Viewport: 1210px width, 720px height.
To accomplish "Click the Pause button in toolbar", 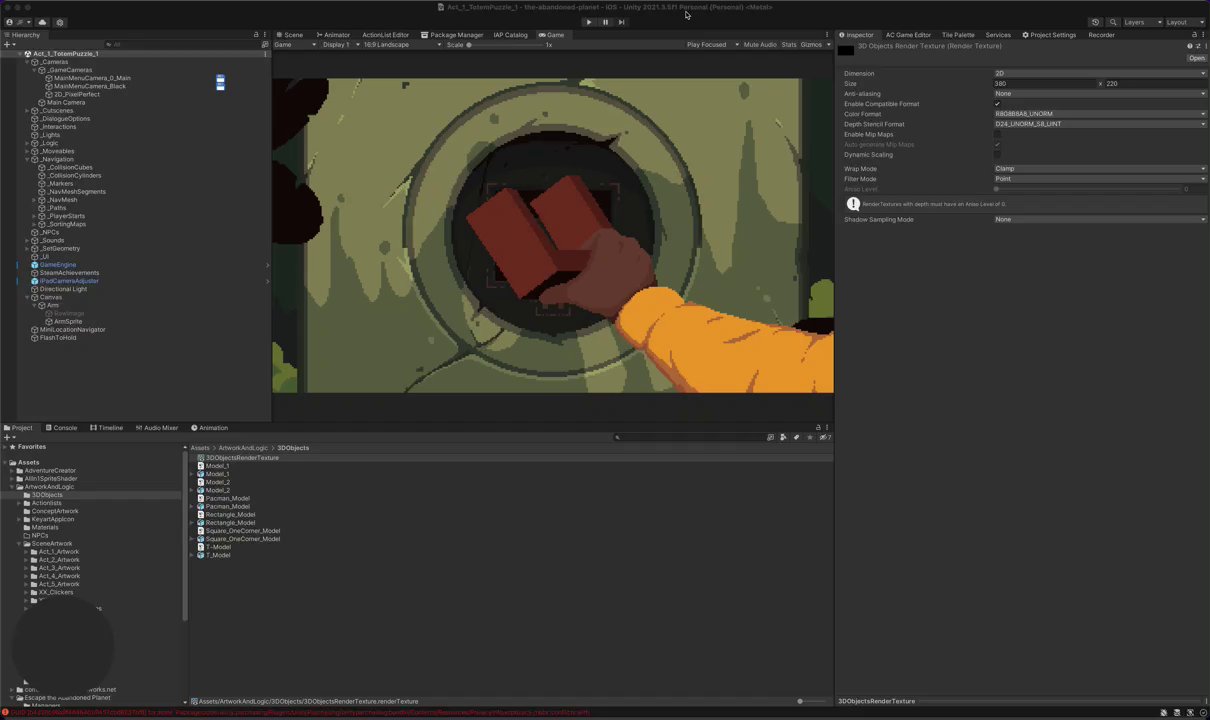I will point(605,22).
